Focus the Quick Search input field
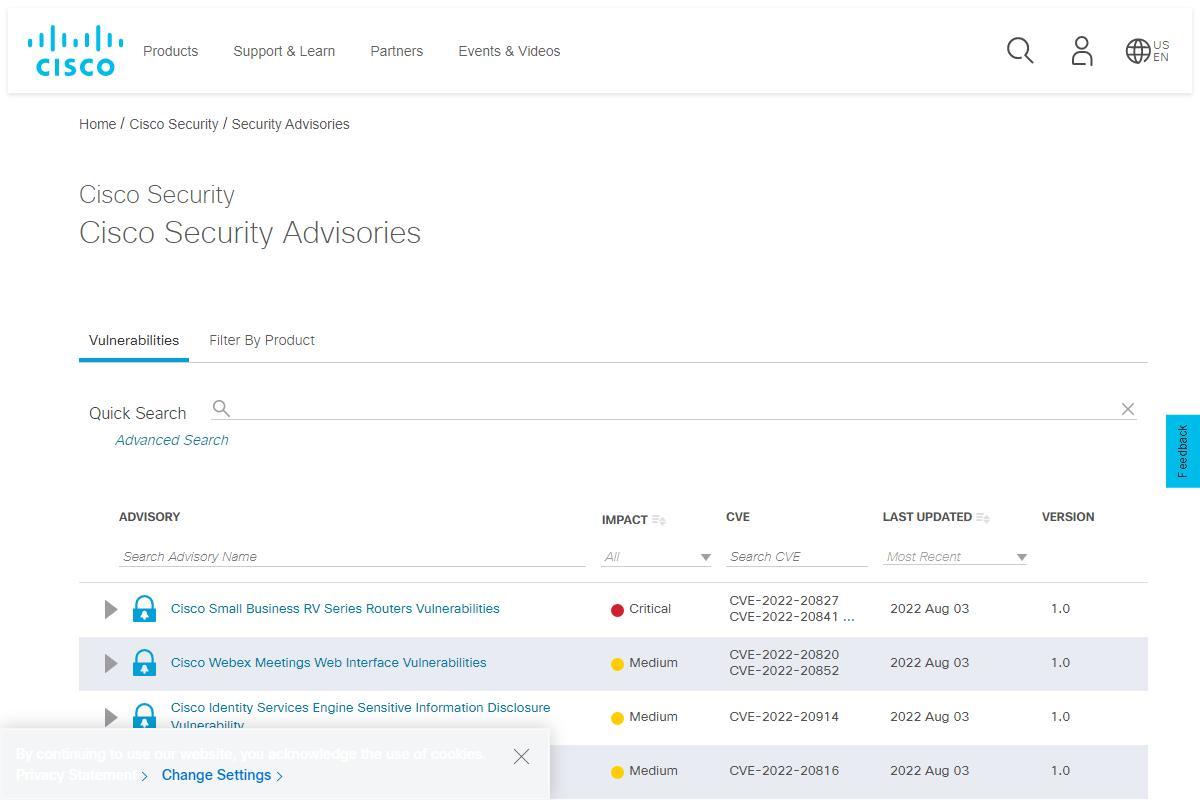The width and height of the screenshot is (1200, 800). [675, 409]
